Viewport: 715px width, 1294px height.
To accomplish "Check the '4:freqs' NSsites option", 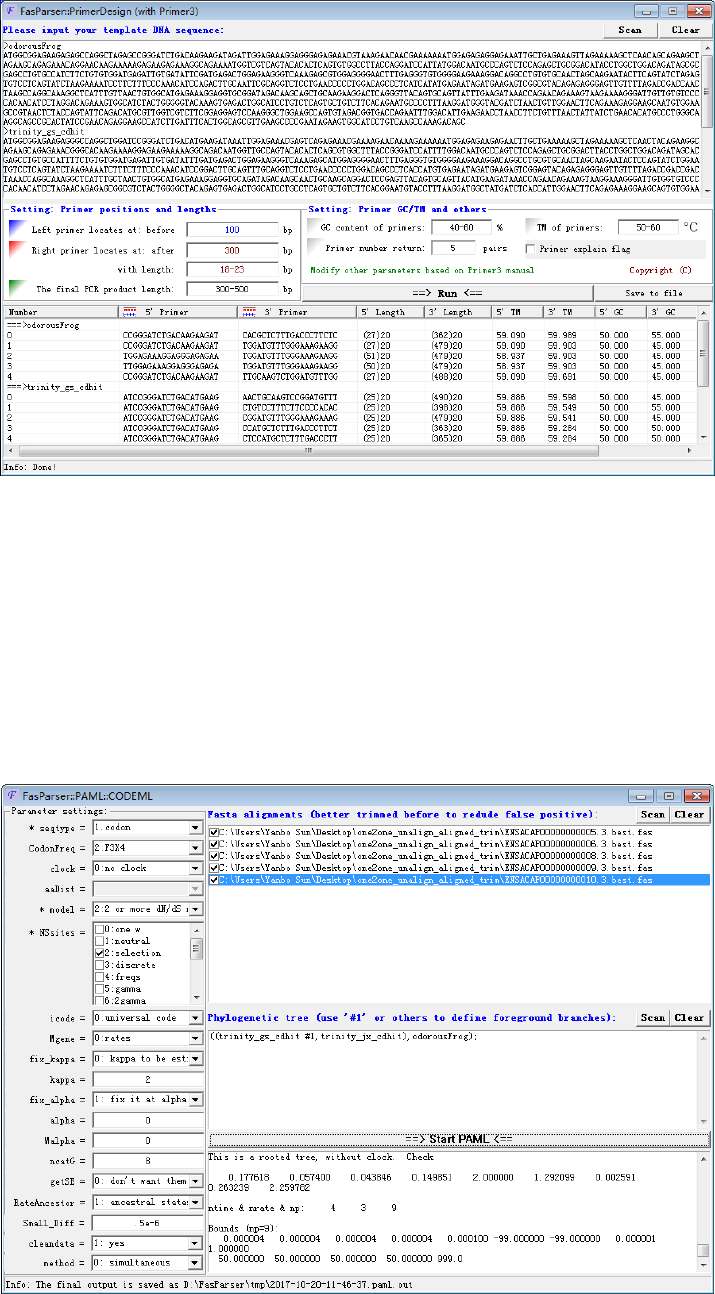I will pos(99,977).
